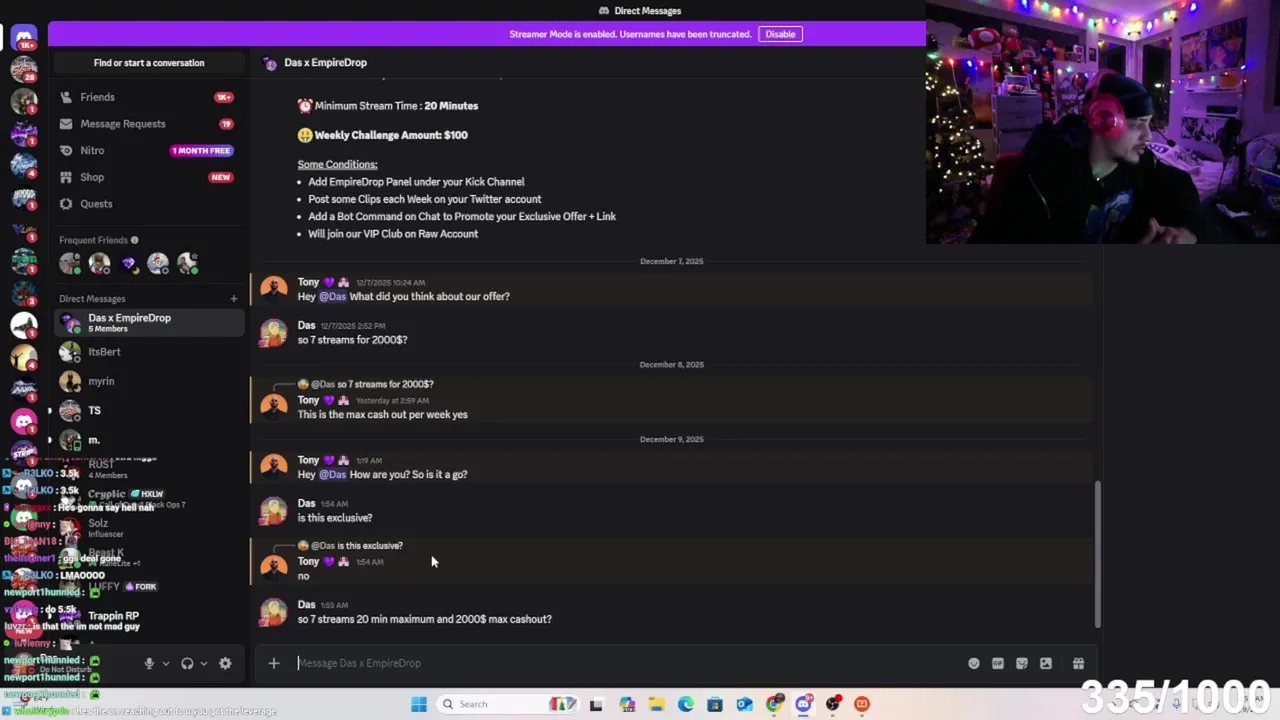Expand microphone input options chevron
The width and height of the screenshot is (1280, 720).
tap(166, 663)
